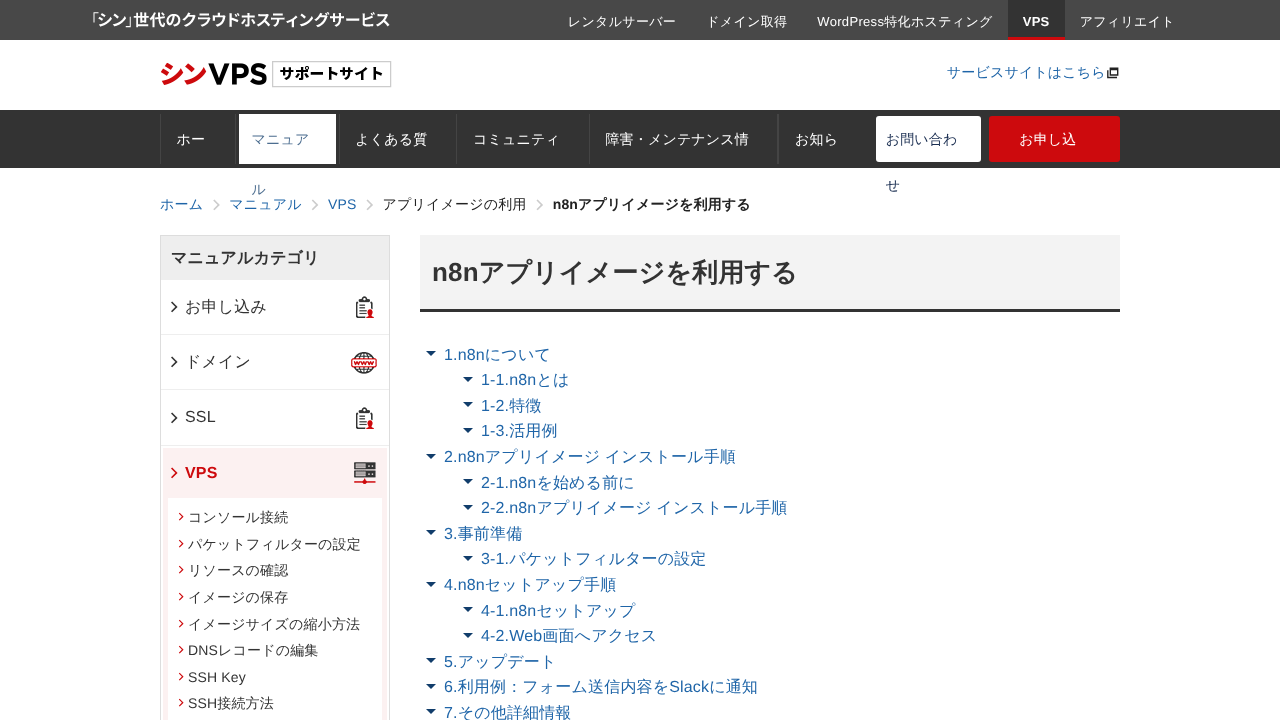Viewport: 1280px width, 720px height.
Task: Open SSH Key in VPS submenu
Action: tap(217, 677)
